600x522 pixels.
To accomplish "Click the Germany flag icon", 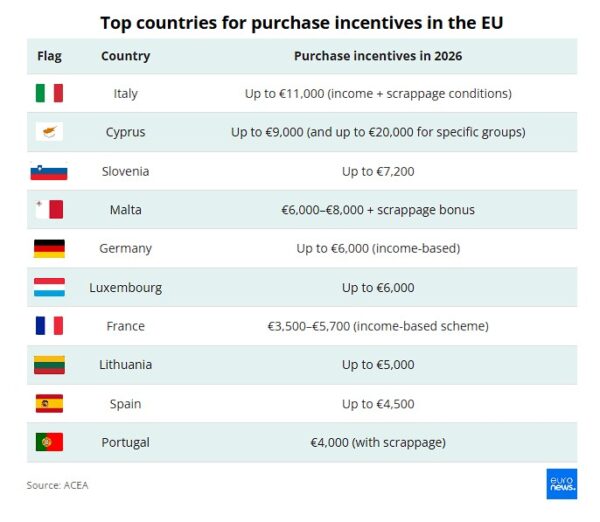I will coord(49,249).
